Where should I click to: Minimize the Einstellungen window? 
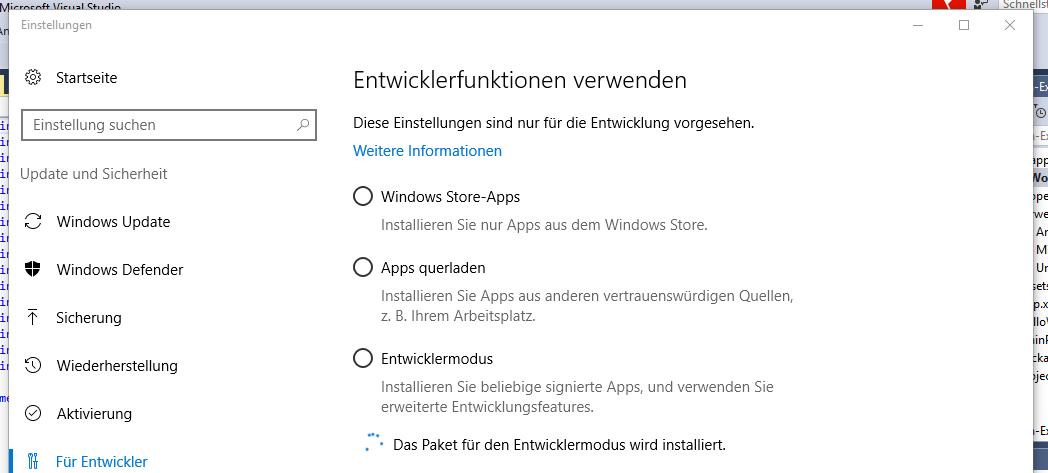tap(918, 25)
